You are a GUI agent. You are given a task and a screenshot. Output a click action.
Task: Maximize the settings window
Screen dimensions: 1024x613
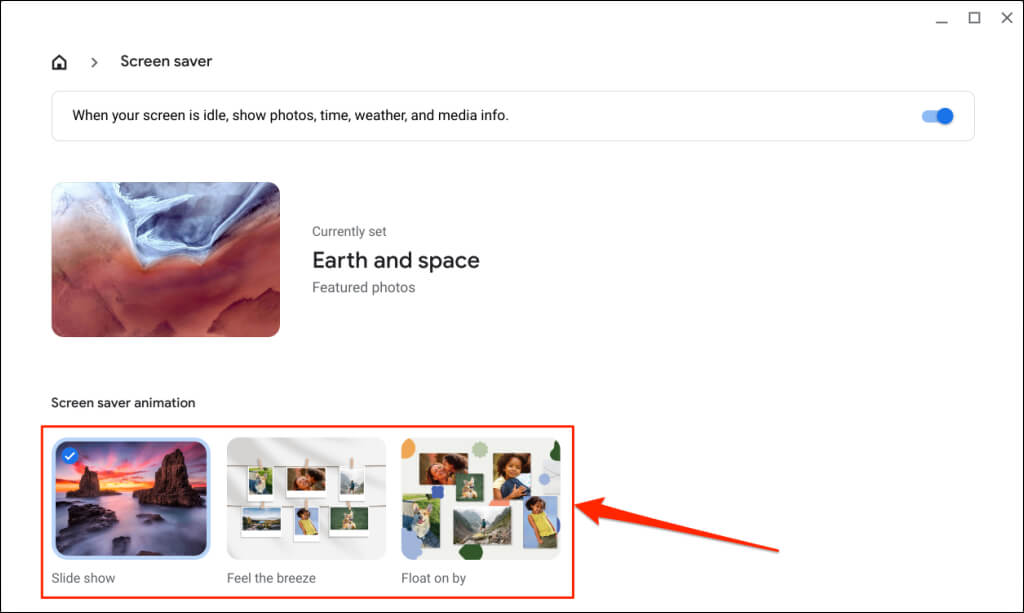click(973, 18)
